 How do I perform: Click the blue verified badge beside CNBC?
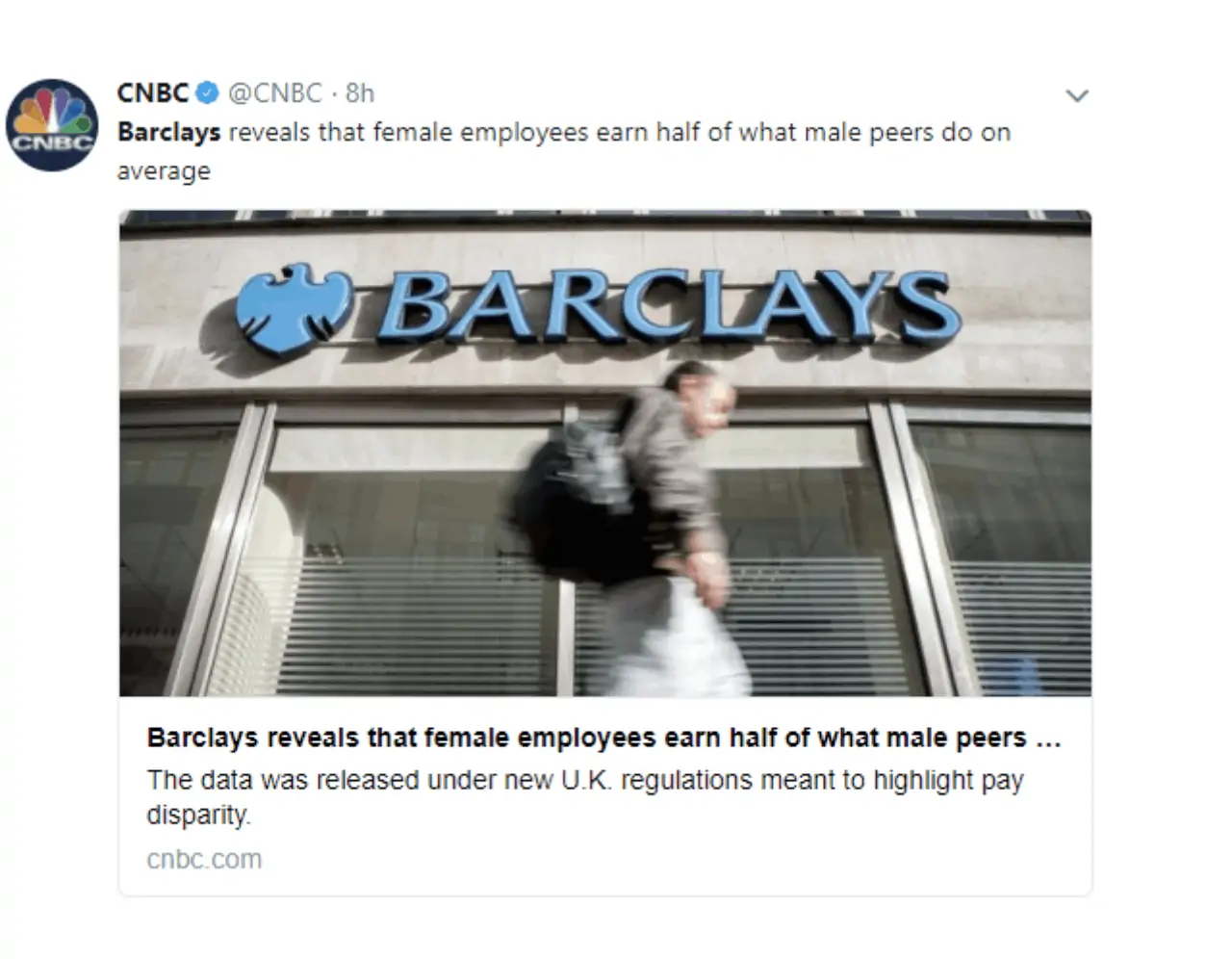click(206, 93)
